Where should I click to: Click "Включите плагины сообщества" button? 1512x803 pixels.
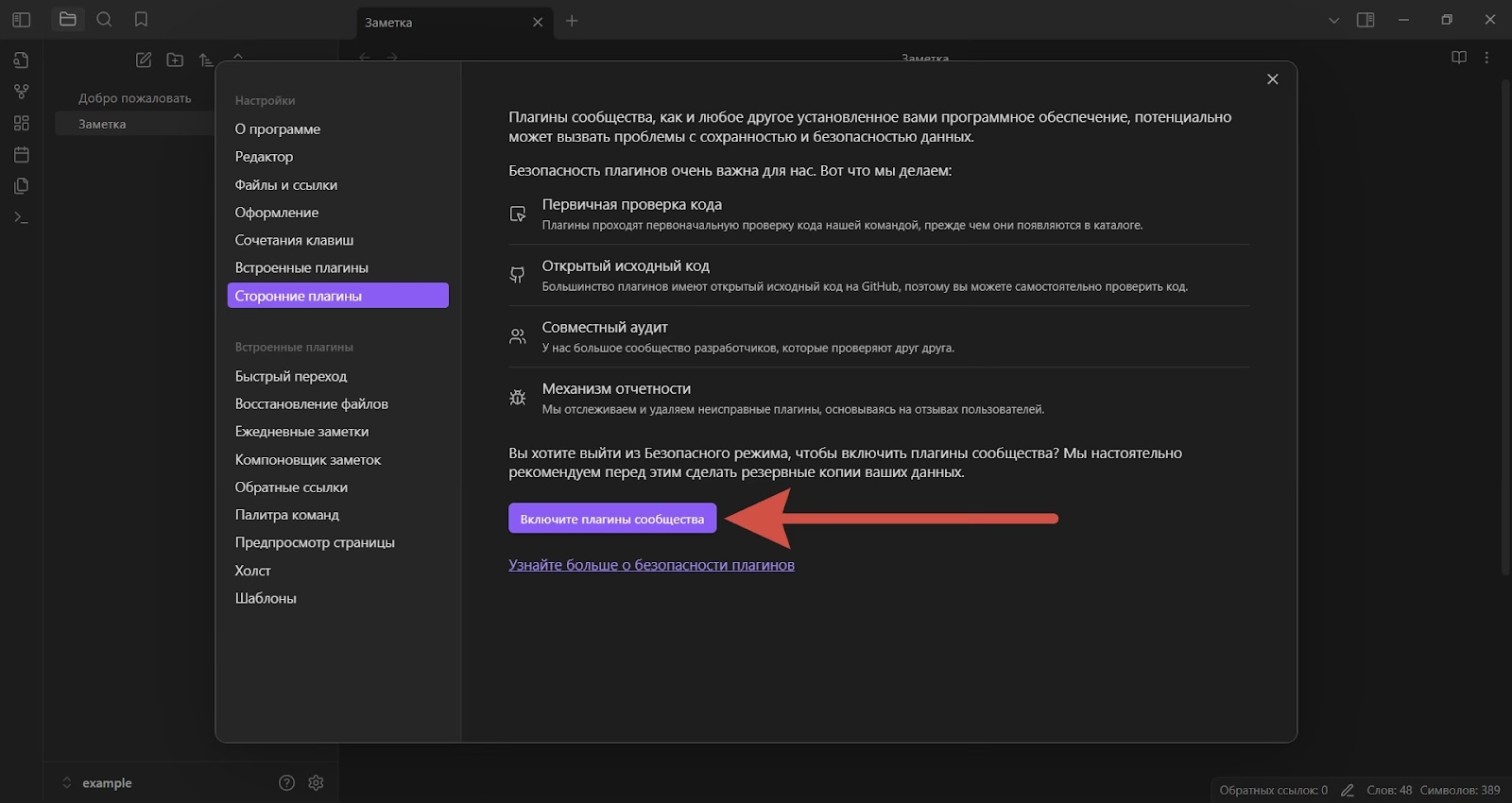611,519
